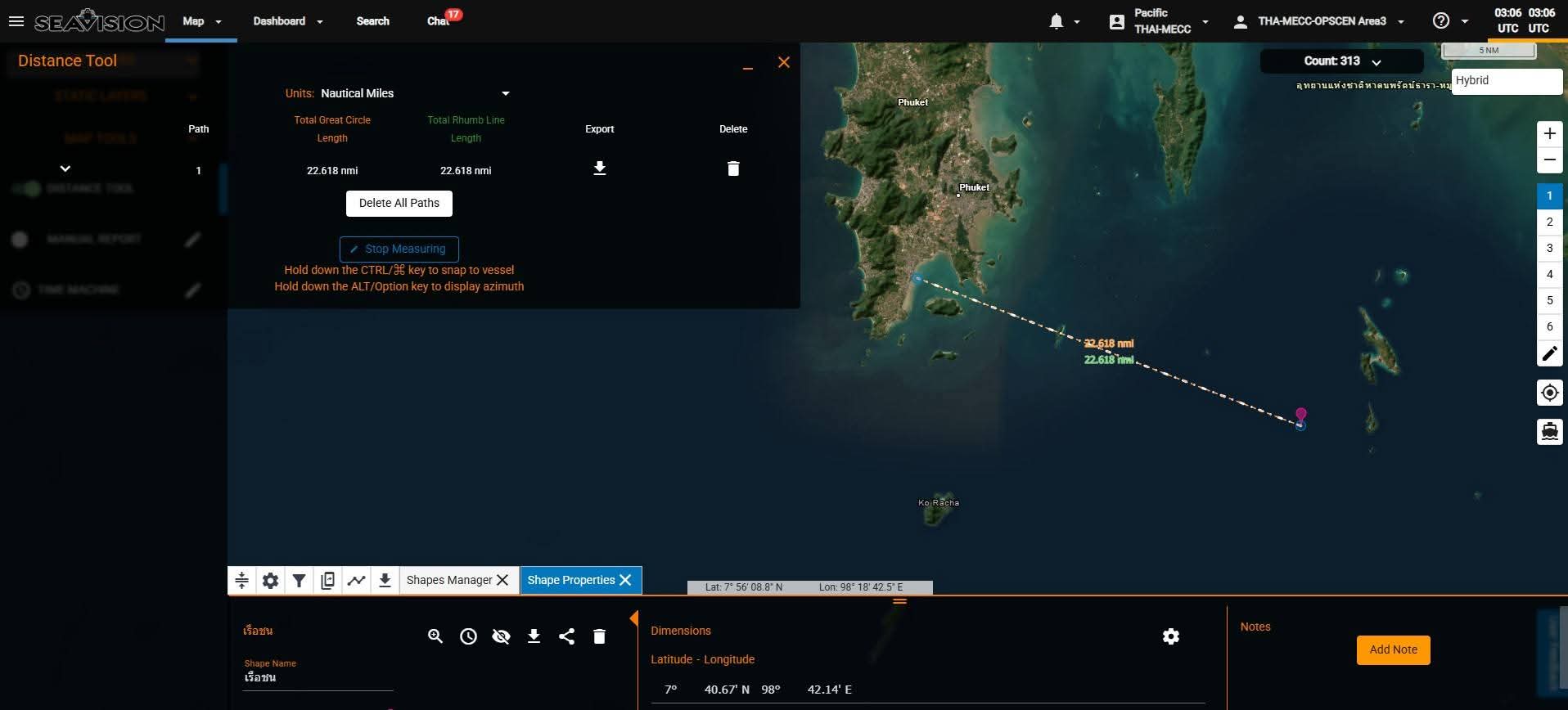This screenshot has height=710, width=1568.
Task: Click the Shape Name input field
Action: 318,678
